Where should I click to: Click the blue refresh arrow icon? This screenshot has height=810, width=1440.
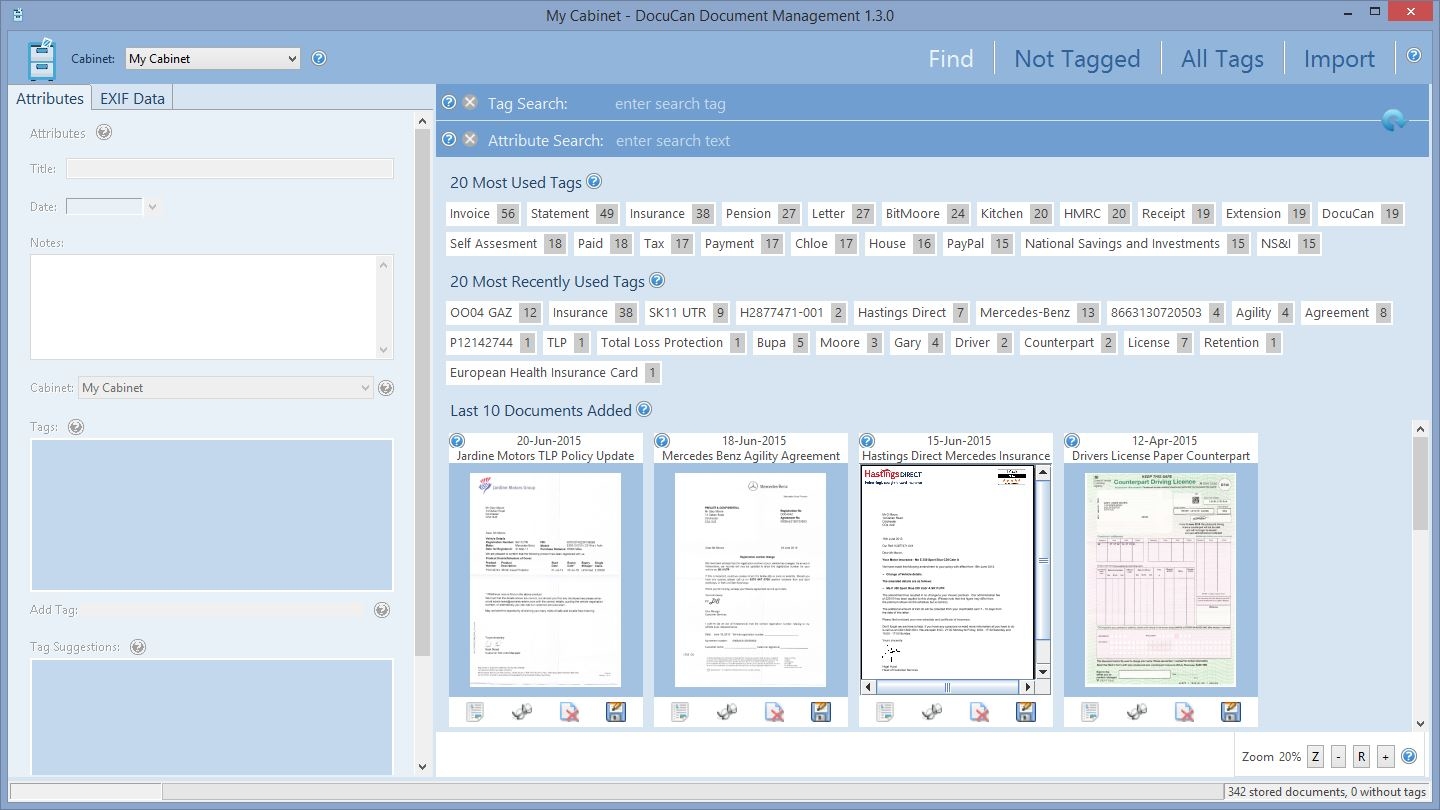pos(1393,121)
